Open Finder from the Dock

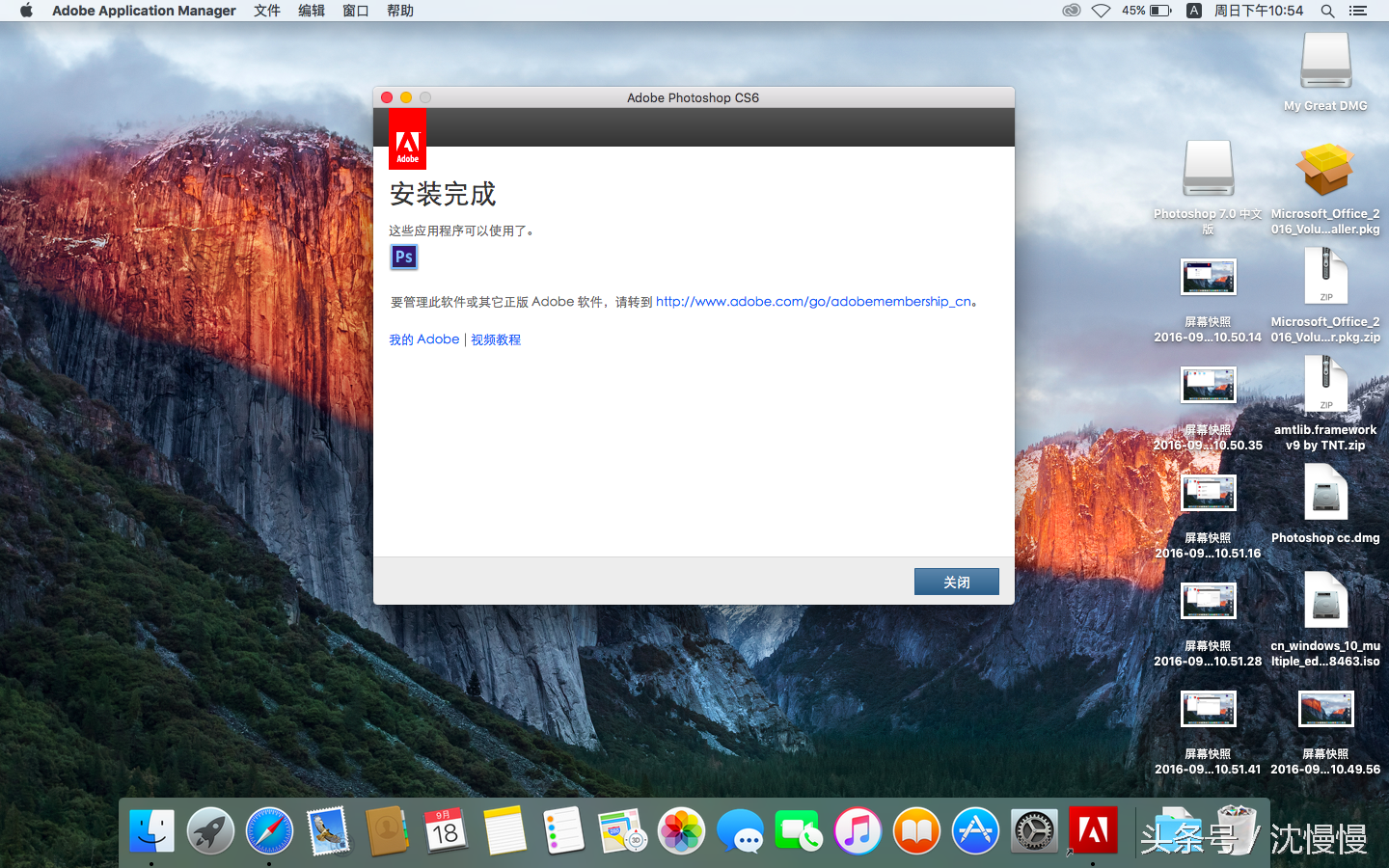(151, 830)
